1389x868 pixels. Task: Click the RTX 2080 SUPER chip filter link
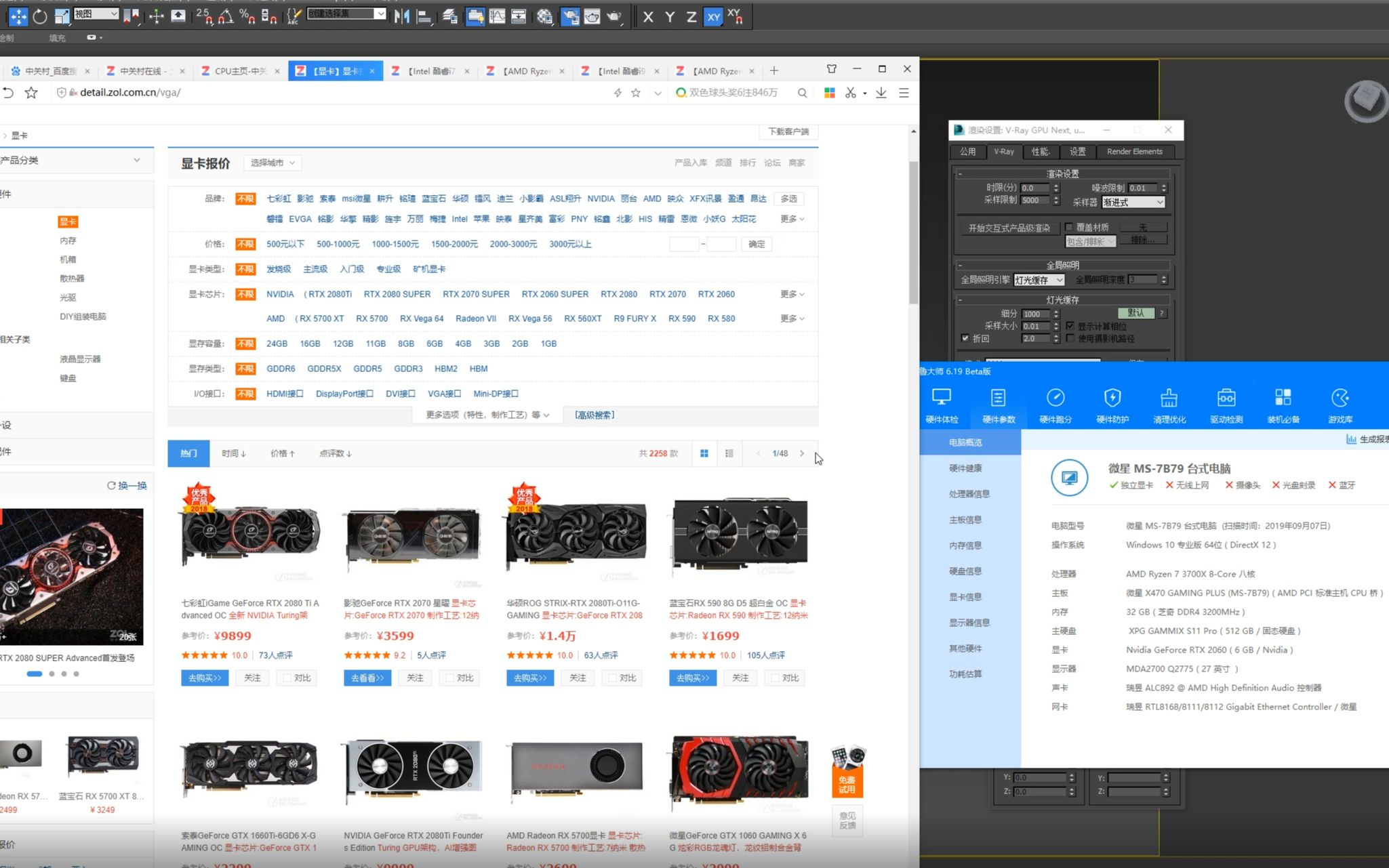(397, 294)
